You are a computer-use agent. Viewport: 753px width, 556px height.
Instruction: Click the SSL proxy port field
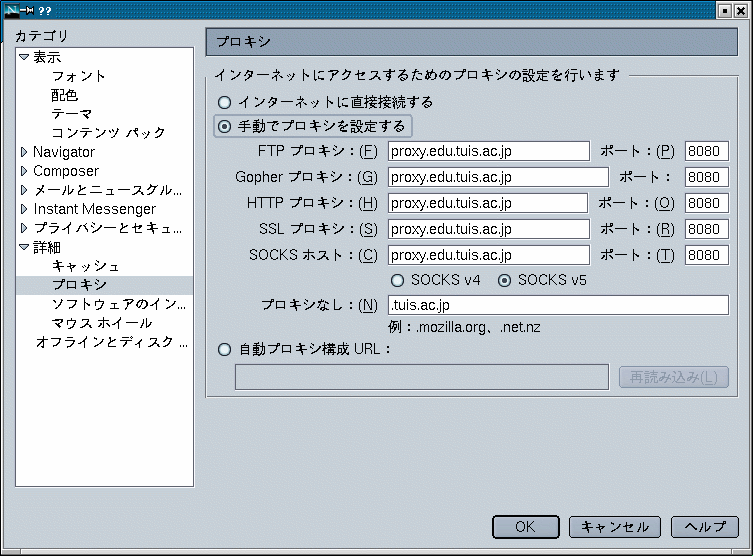pos(707,229)
